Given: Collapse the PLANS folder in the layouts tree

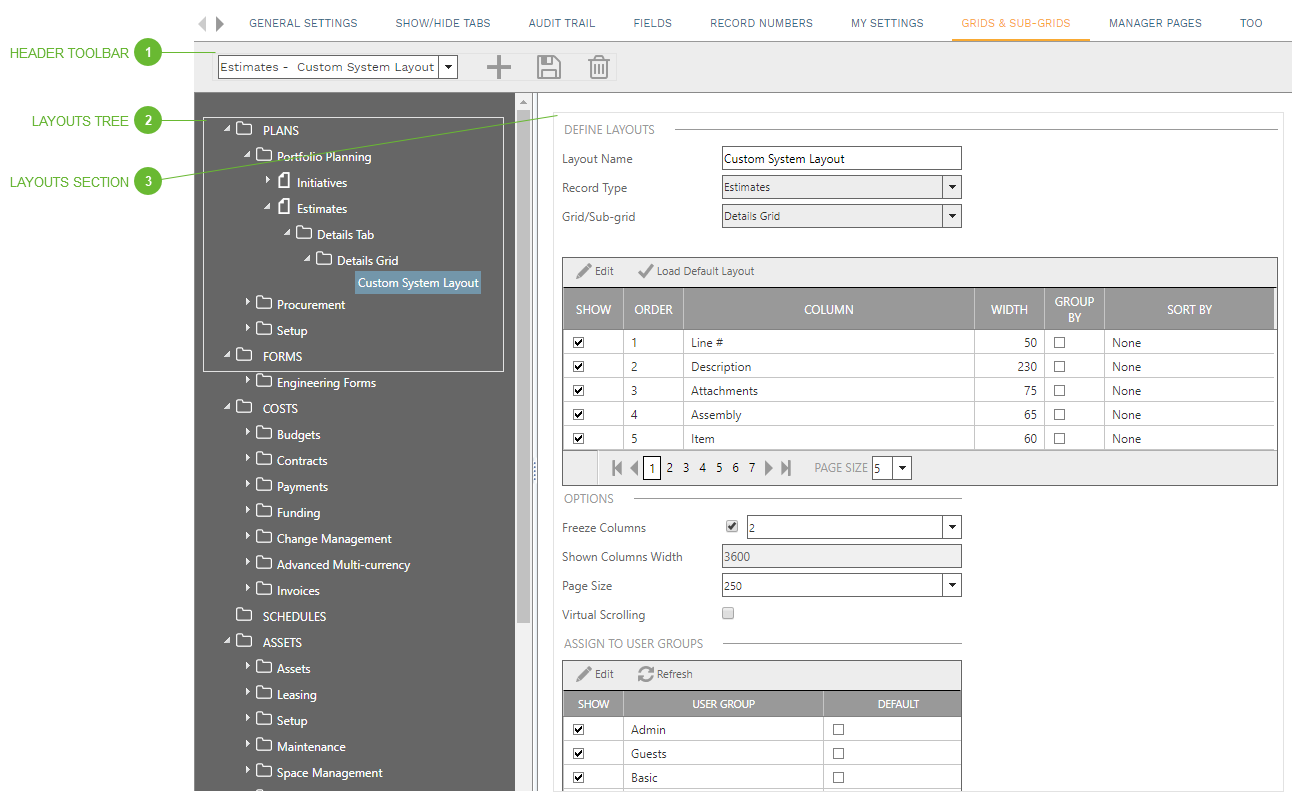Looking at the screenshot, I should [x=229, y=129].
